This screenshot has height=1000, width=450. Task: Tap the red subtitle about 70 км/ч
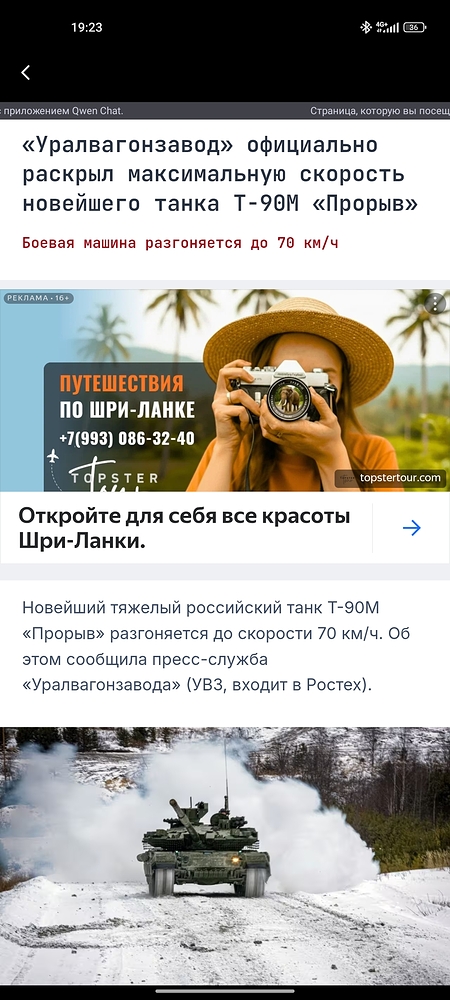click(180, 243)
